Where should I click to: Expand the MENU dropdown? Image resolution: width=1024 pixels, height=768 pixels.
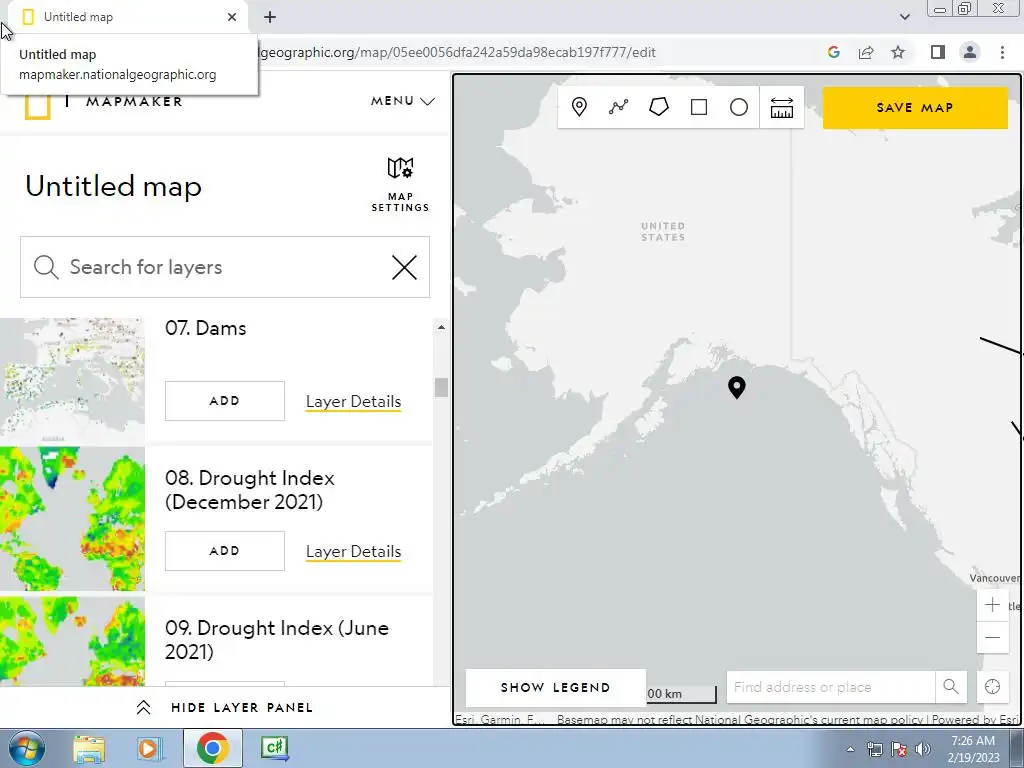[x=402, y=101]
